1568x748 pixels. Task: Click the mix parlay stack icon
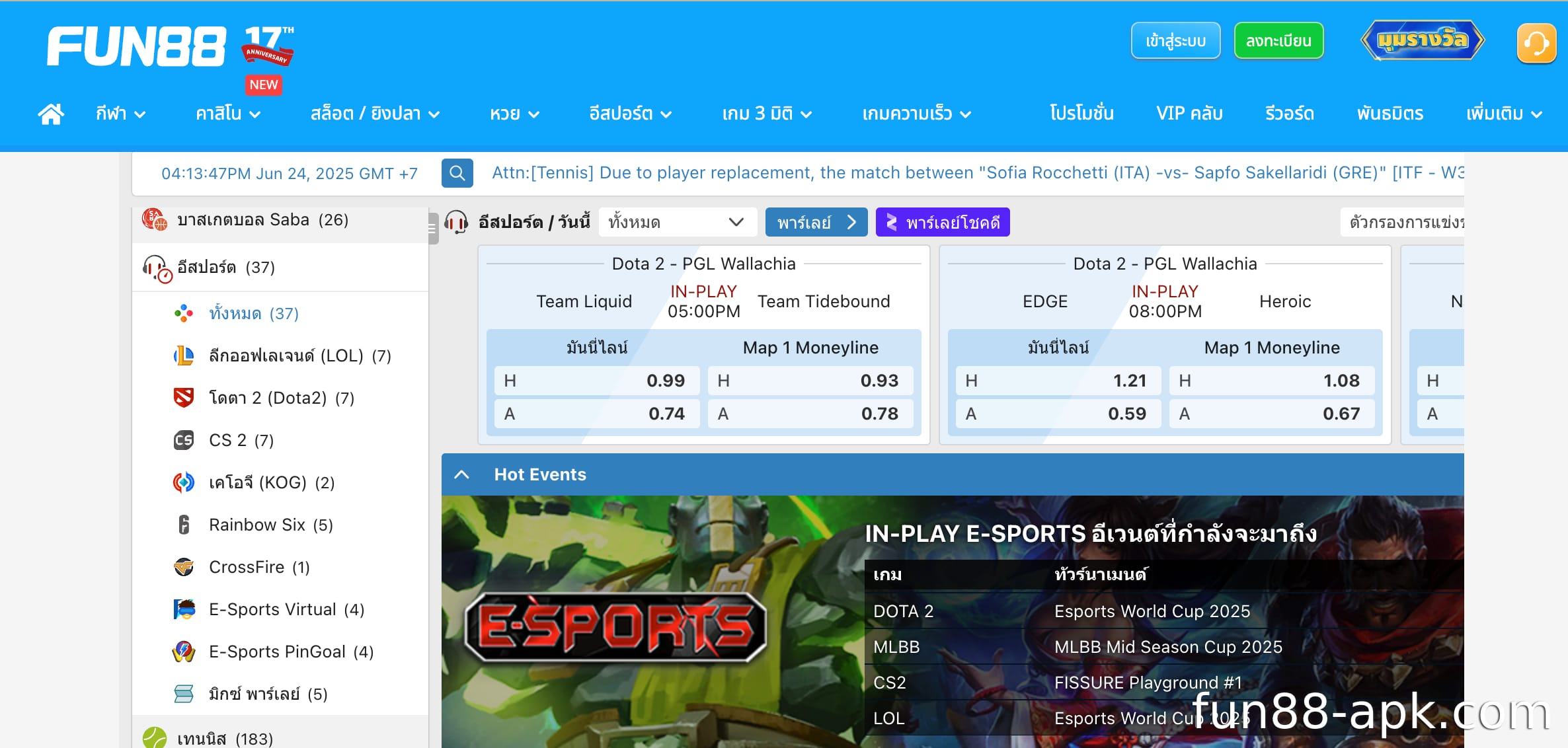pos(184,694)
